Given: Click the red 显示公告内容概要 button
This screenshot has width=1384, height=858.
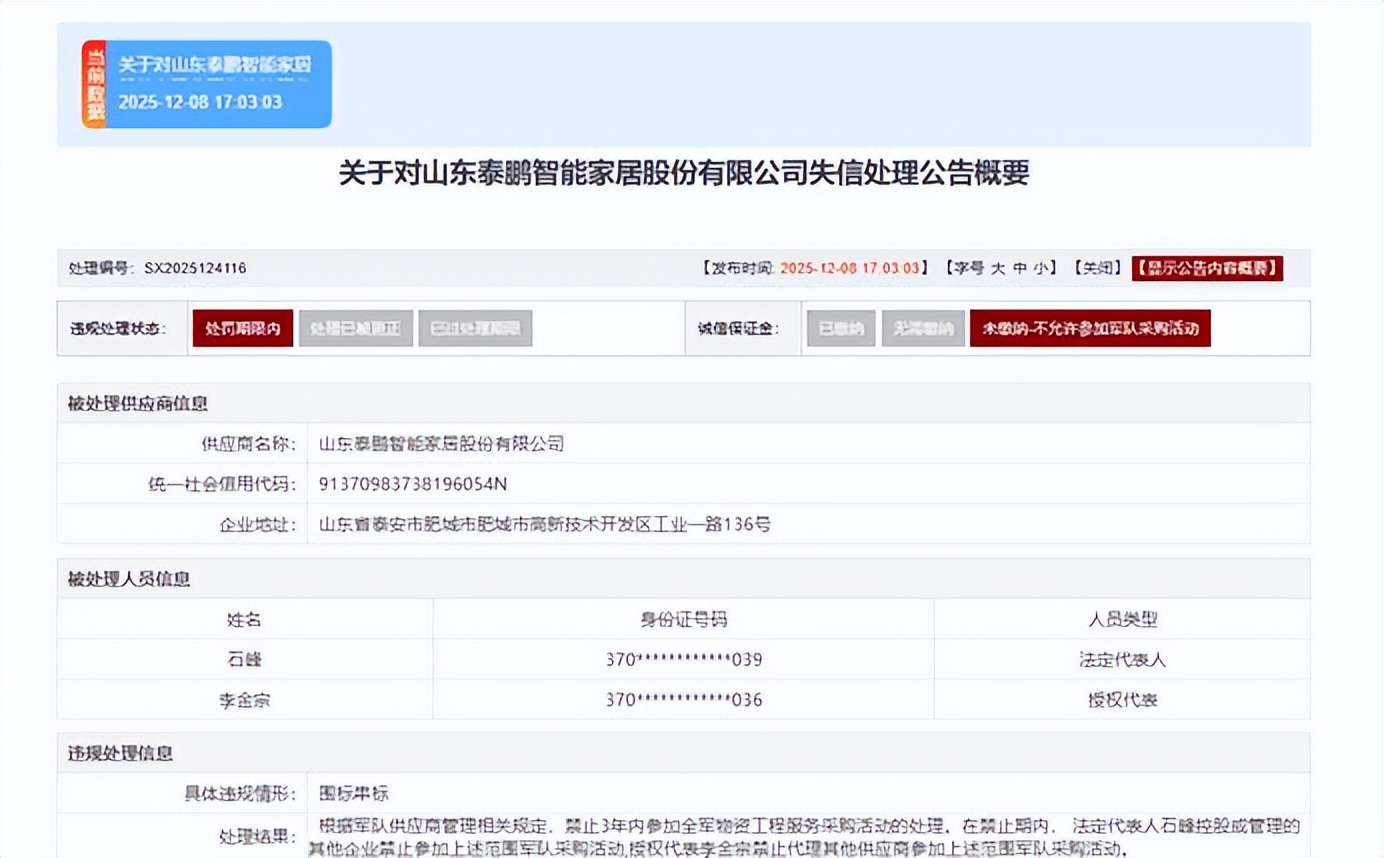Looking at the screenshot, I should 1207,268.
